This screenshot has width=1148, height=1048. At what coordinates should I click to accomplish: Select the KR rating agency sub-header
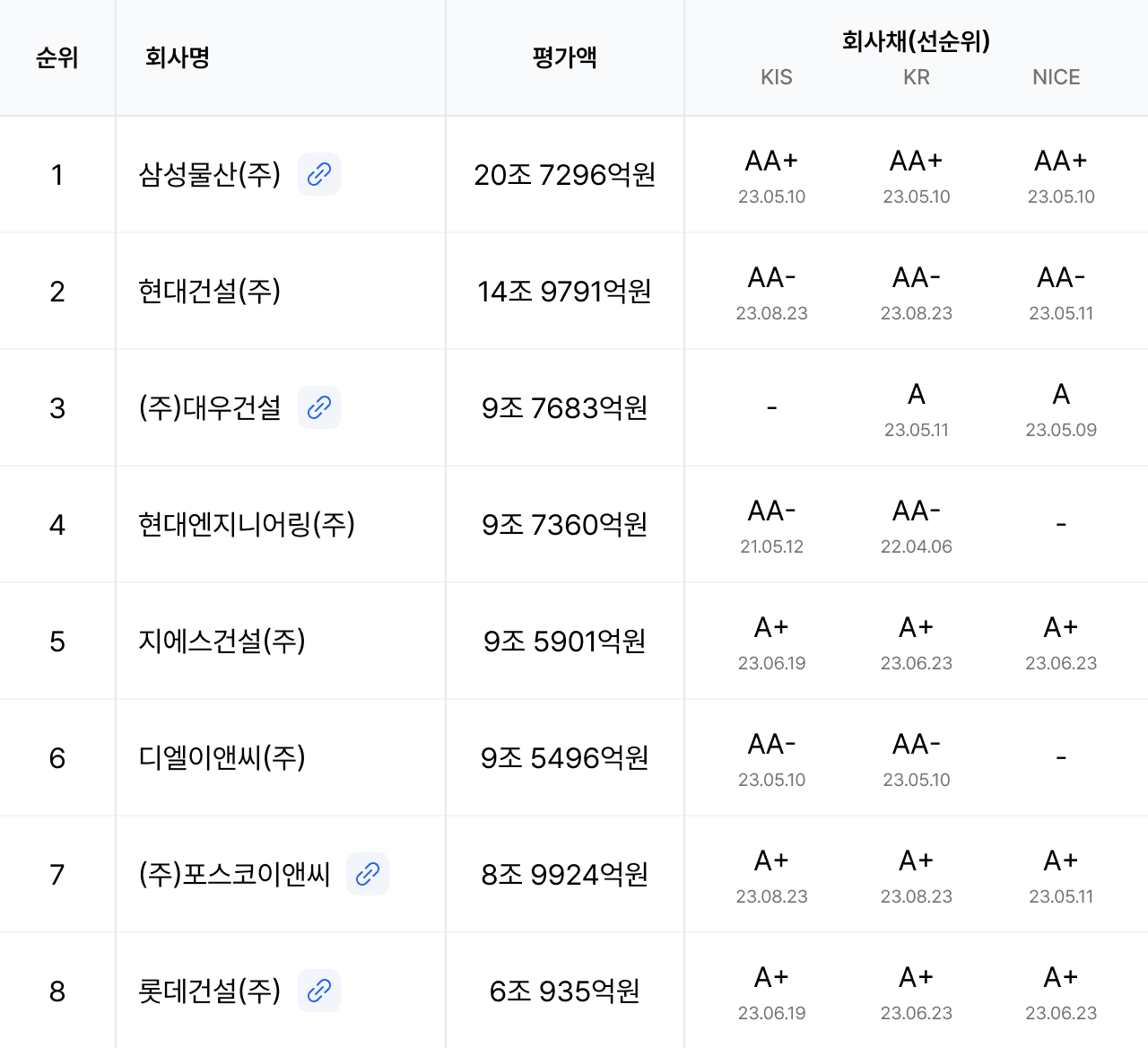917,77
